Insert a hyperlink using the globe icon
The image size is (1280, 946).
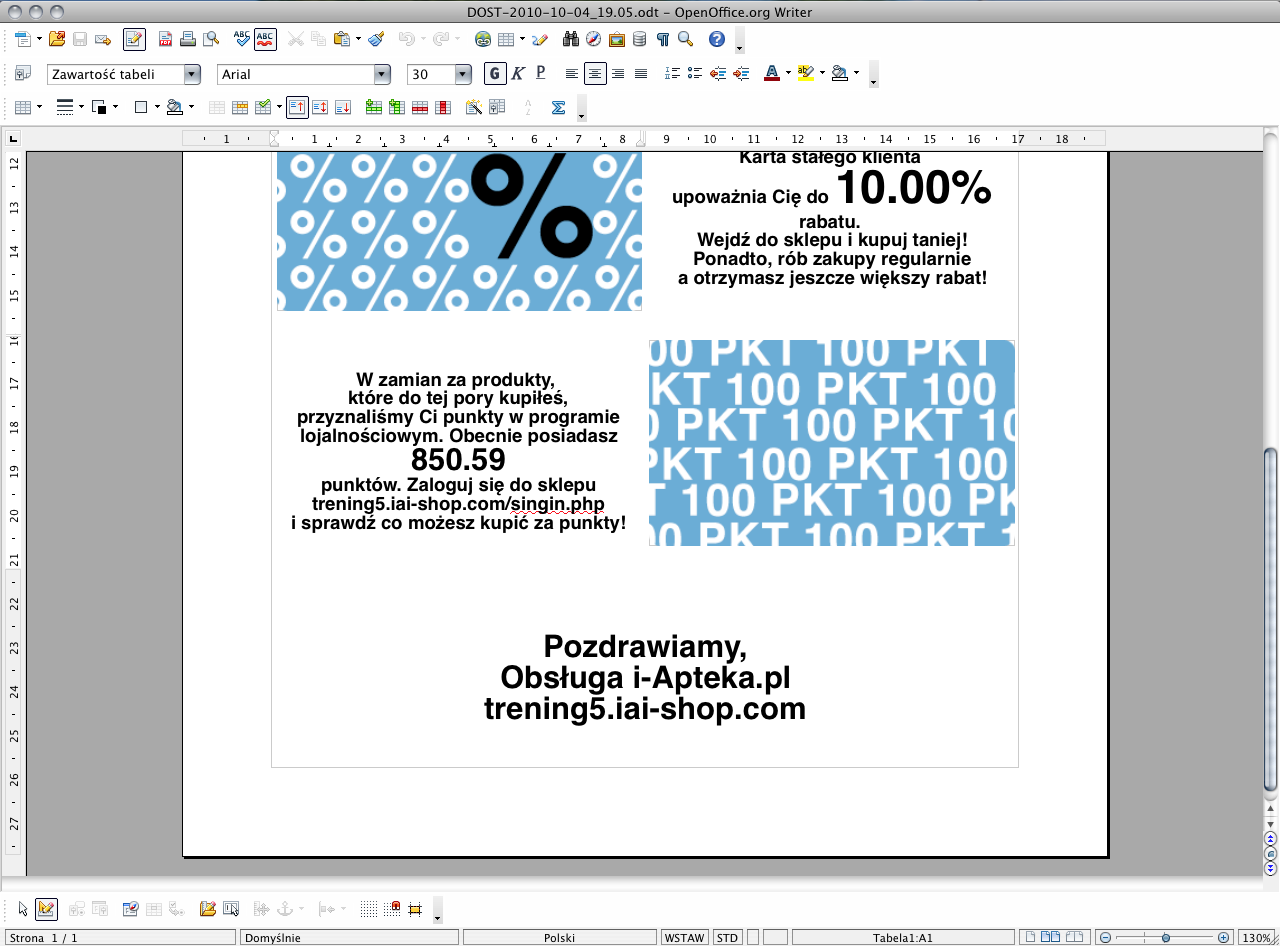tap(483, 39)
